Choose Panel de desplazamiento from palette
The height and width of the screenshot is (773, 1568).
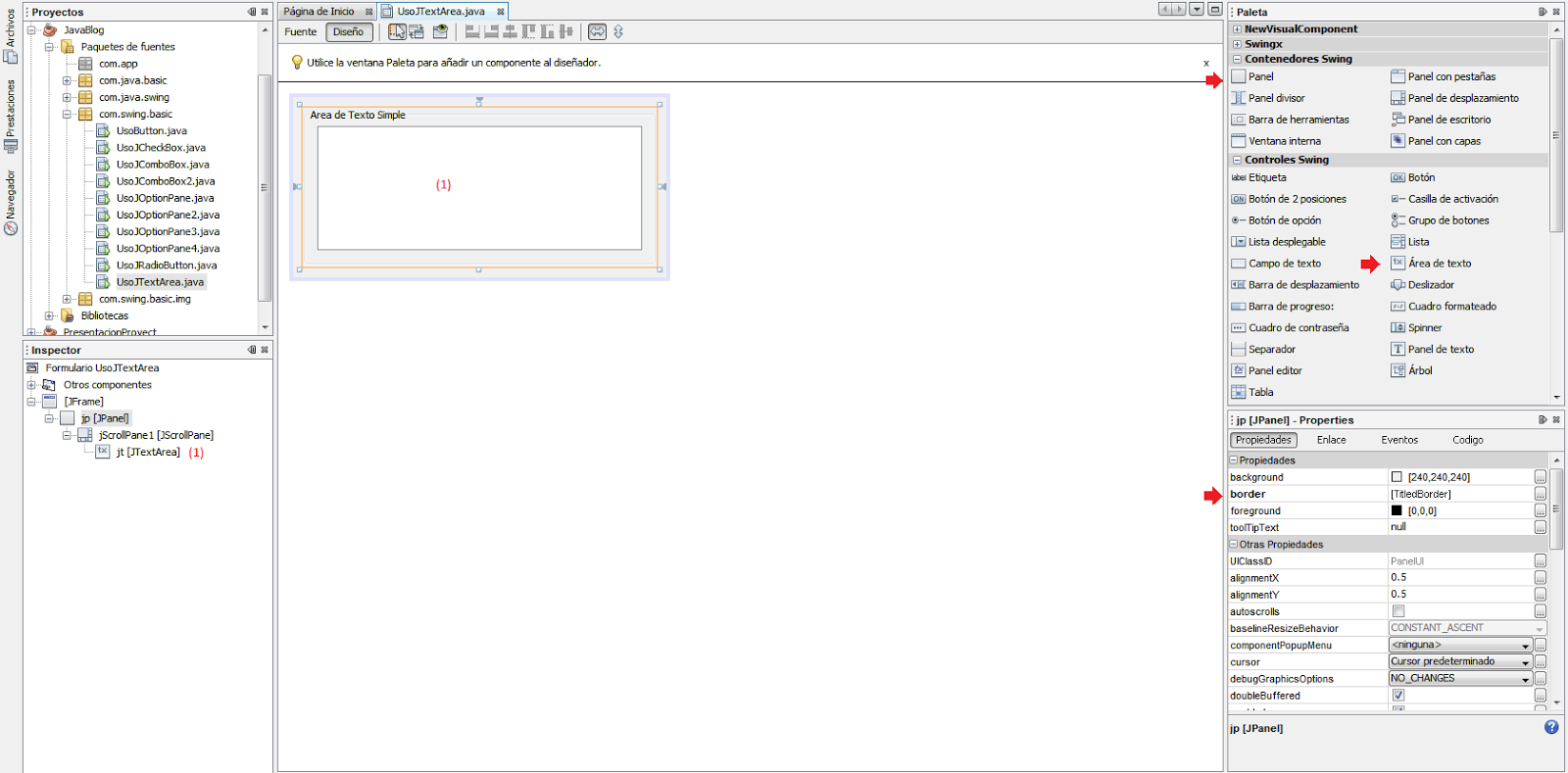(1454, 98)
